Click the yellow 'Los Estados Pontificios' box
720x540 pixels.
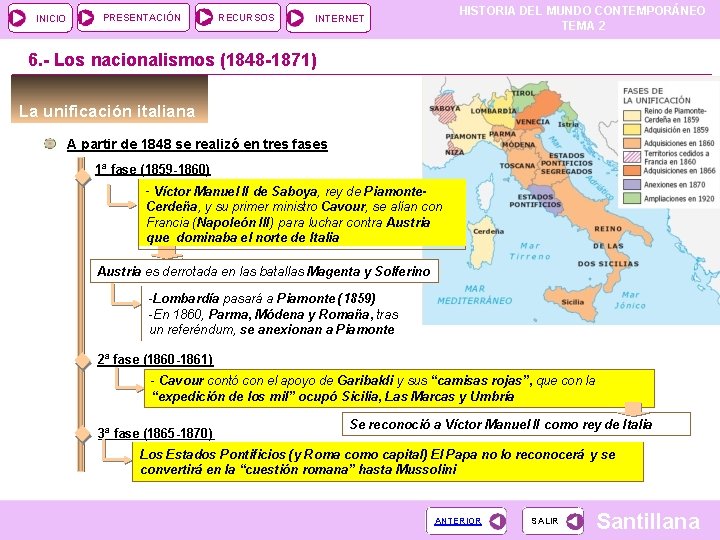tap(388, 462)
